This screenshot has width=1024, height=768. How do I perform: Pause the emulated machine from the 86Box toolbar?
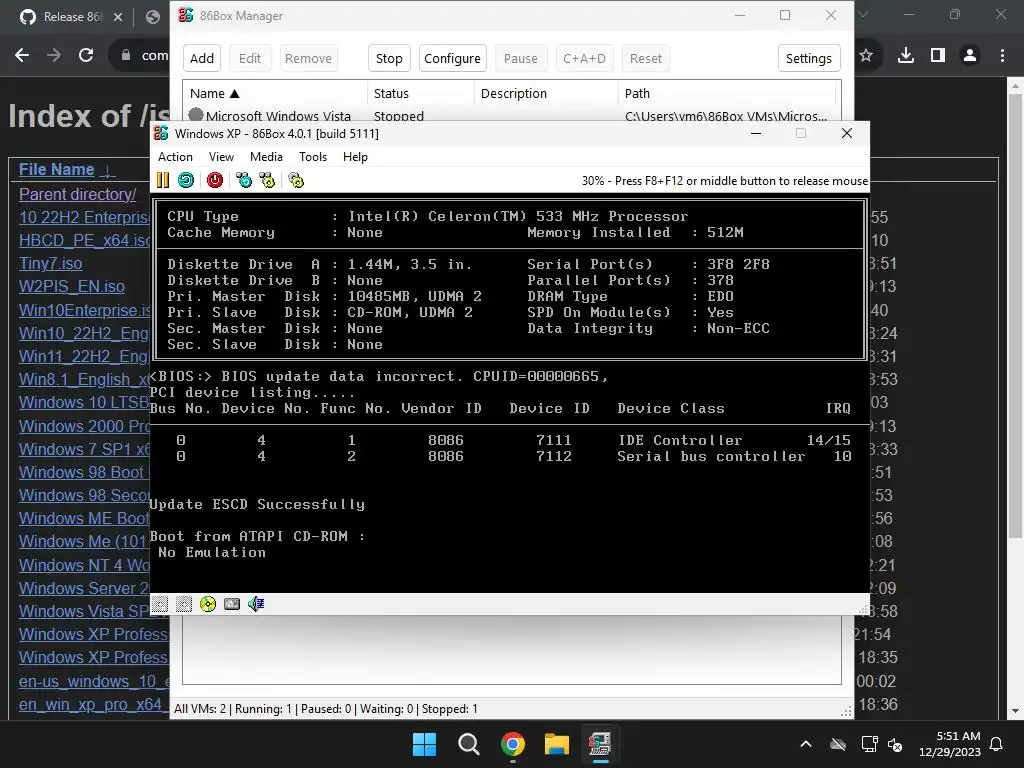(x=163, y=180)
